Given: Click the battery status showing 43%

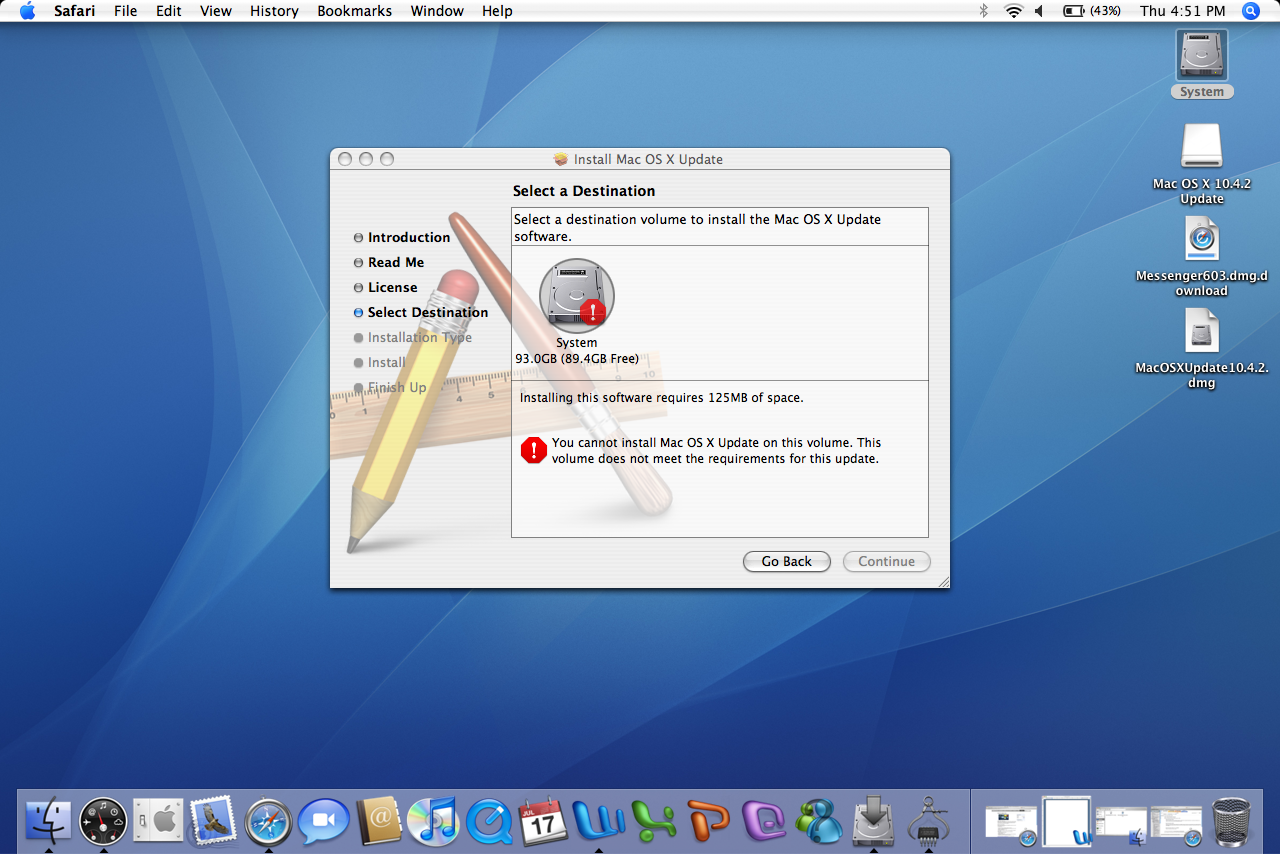Looking at the screenshot, I should point(1092,11).
